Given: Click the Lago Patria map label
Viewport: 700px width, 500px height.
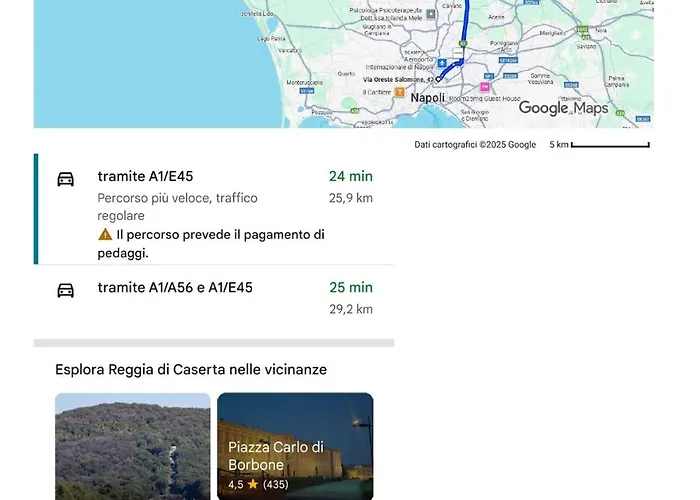Looking at the screenshot, I should coord(271,39).
